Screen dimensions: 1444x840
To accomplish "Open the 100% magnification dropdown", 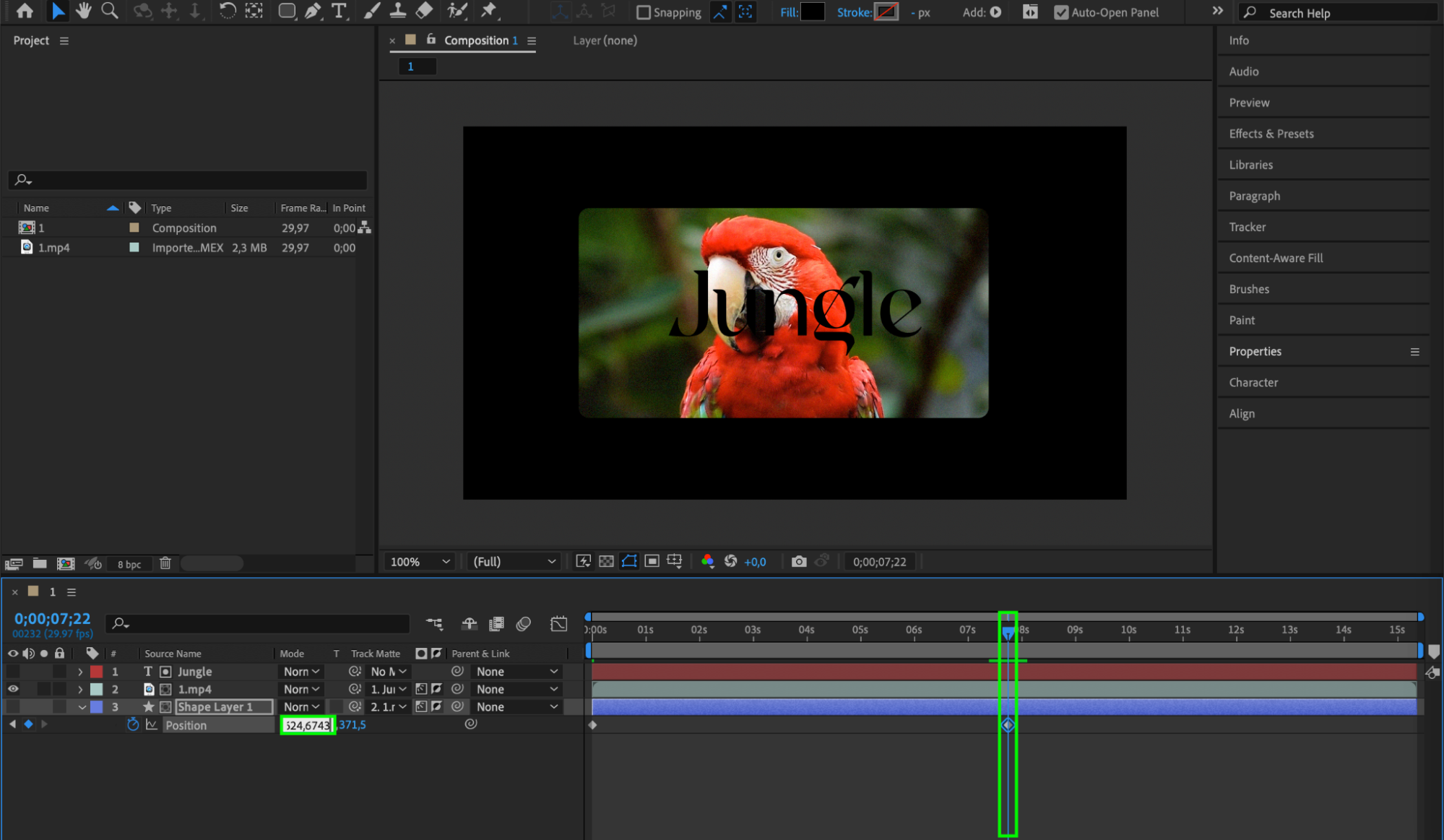I will [x=420, y=561].
